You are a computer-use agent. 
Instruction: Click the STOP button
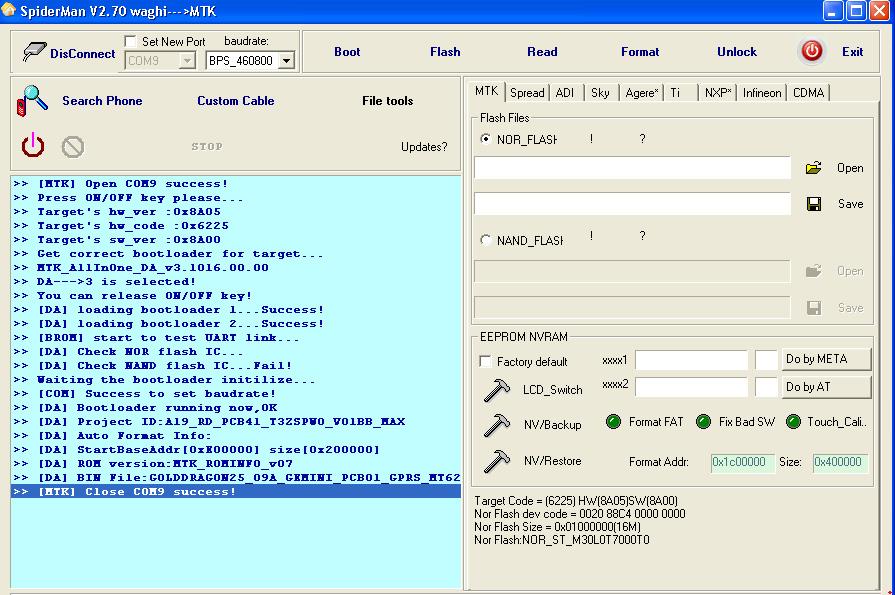(207, 147)
